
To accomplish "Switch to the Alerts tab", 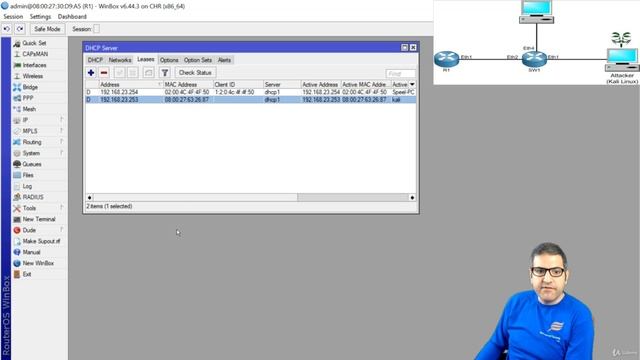I will point(224,60).
